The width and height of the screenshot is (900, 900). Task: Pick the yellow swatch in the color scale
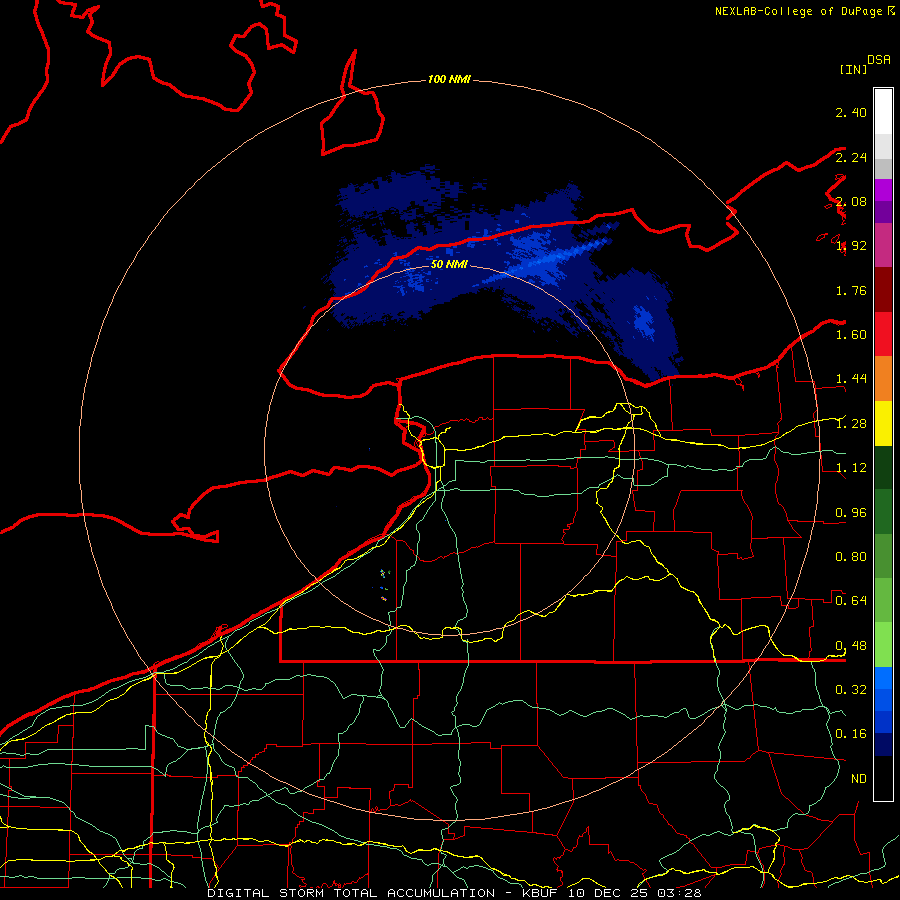tap(883, 423)
